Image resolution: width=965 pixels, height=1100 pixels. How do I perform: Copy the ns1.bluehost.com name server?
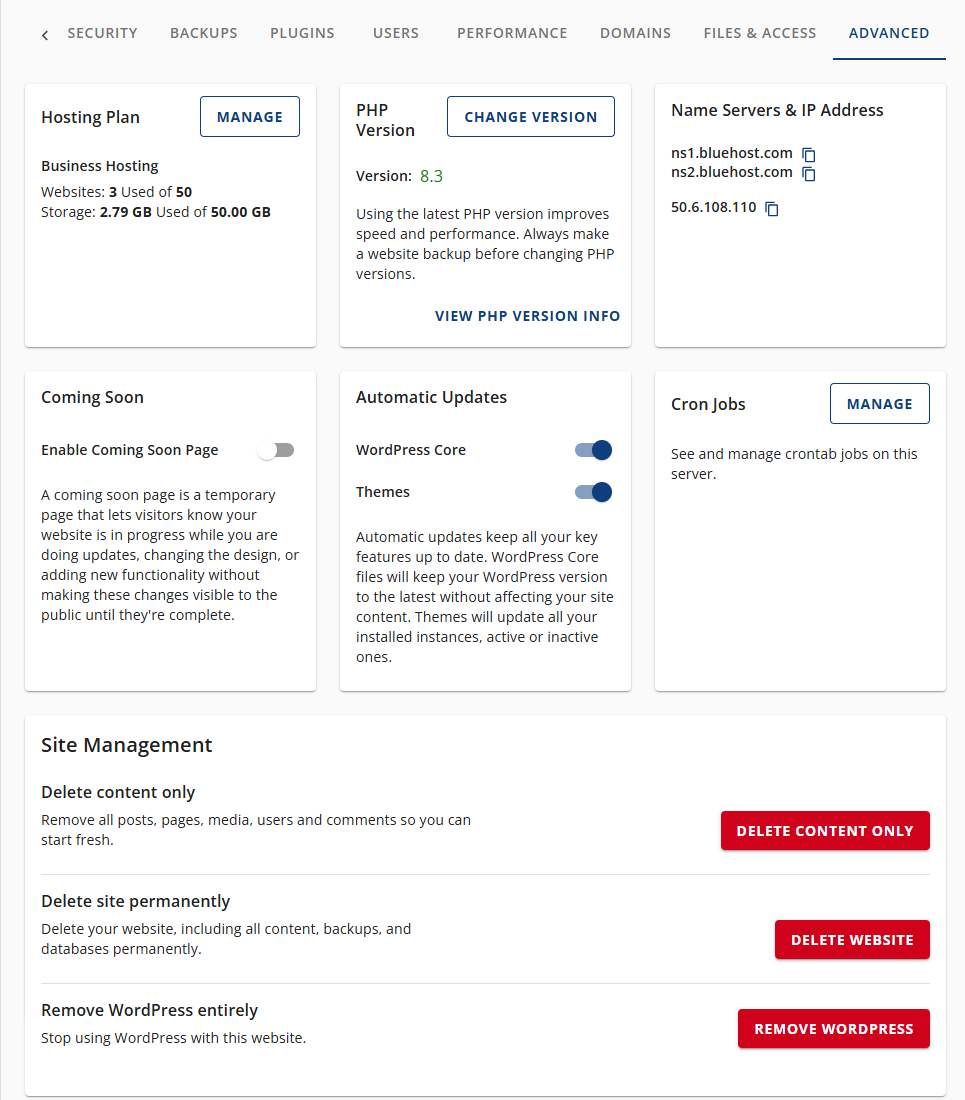[808, 154]
